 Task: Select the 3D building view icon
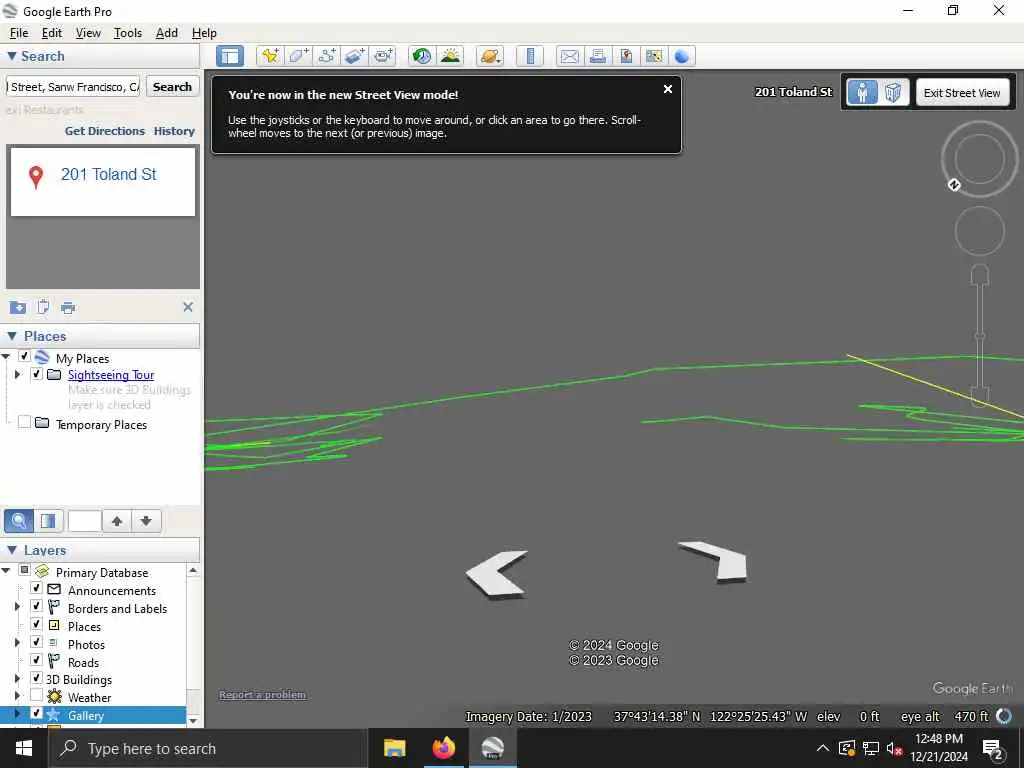coord(893,92)
